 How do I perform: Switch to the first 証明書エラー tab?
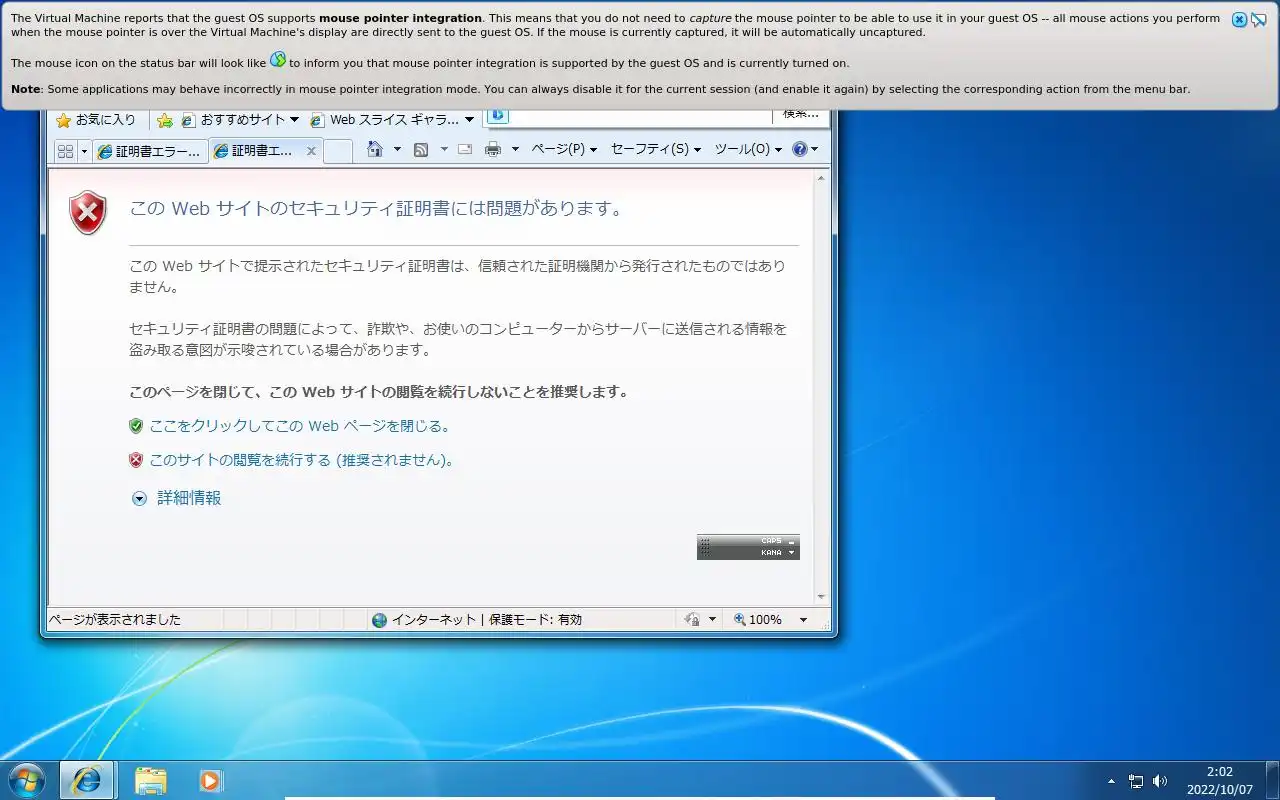[x=150, y=151]
